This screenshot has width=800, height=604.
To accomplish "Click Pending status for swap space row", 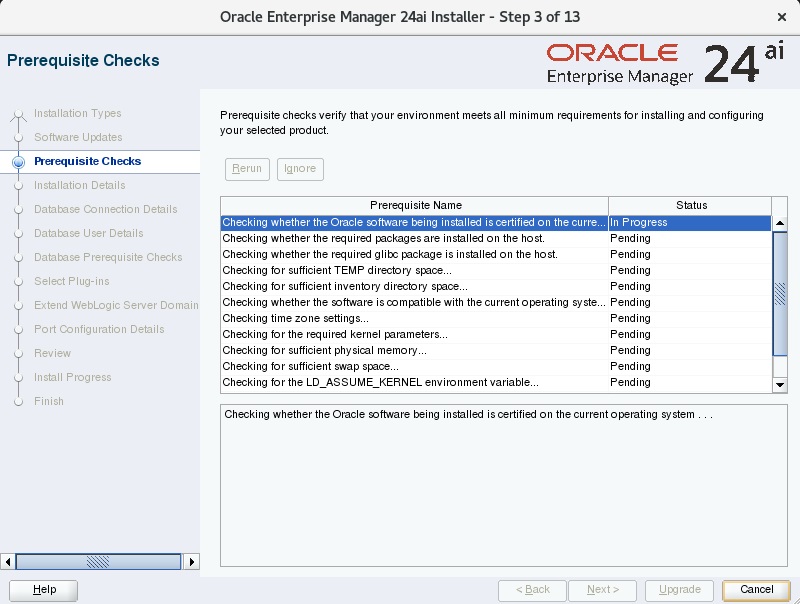I will pyautogui.click(x=690, y=366).
